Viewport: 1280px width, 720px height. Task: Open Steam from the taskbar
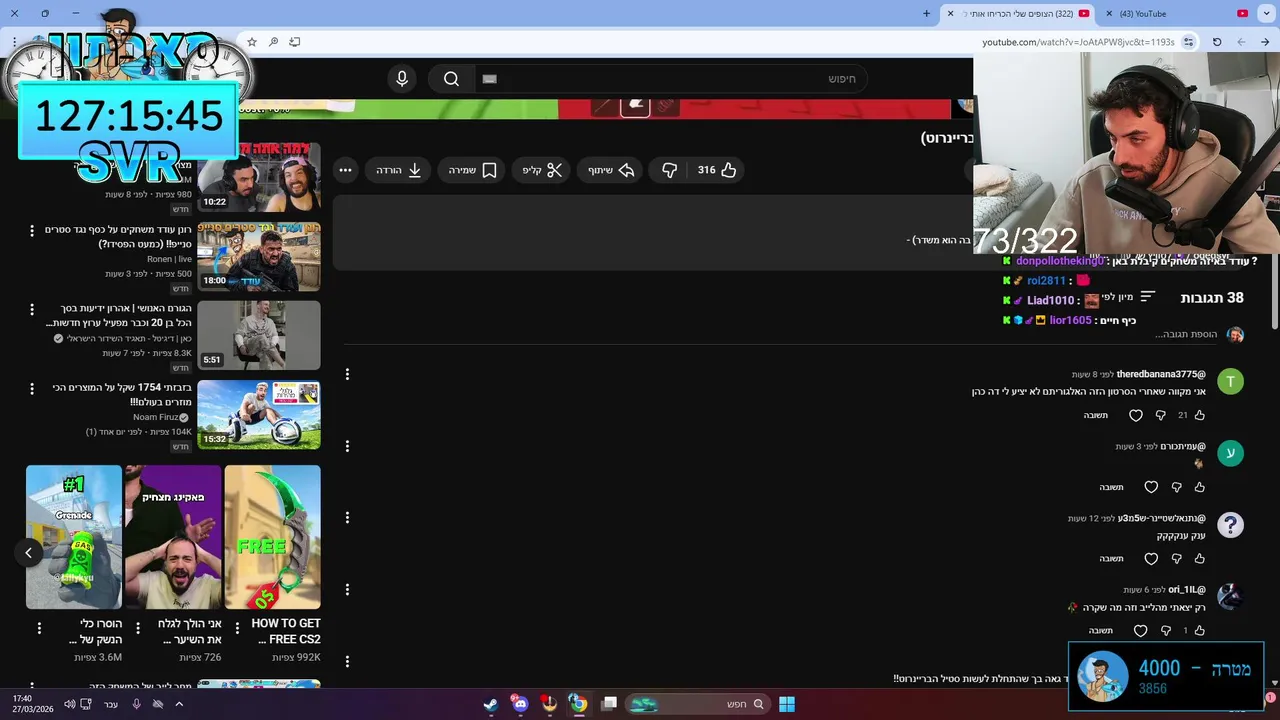click(x=491, y=704)
